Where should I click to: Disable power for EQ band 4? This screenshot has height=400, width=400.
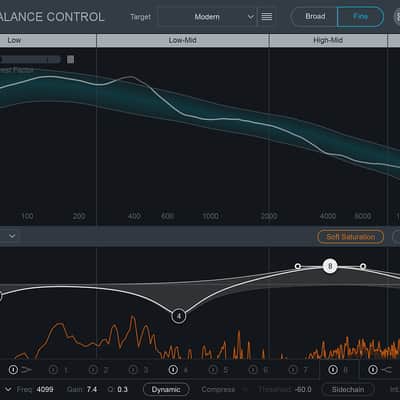point(173,370)
